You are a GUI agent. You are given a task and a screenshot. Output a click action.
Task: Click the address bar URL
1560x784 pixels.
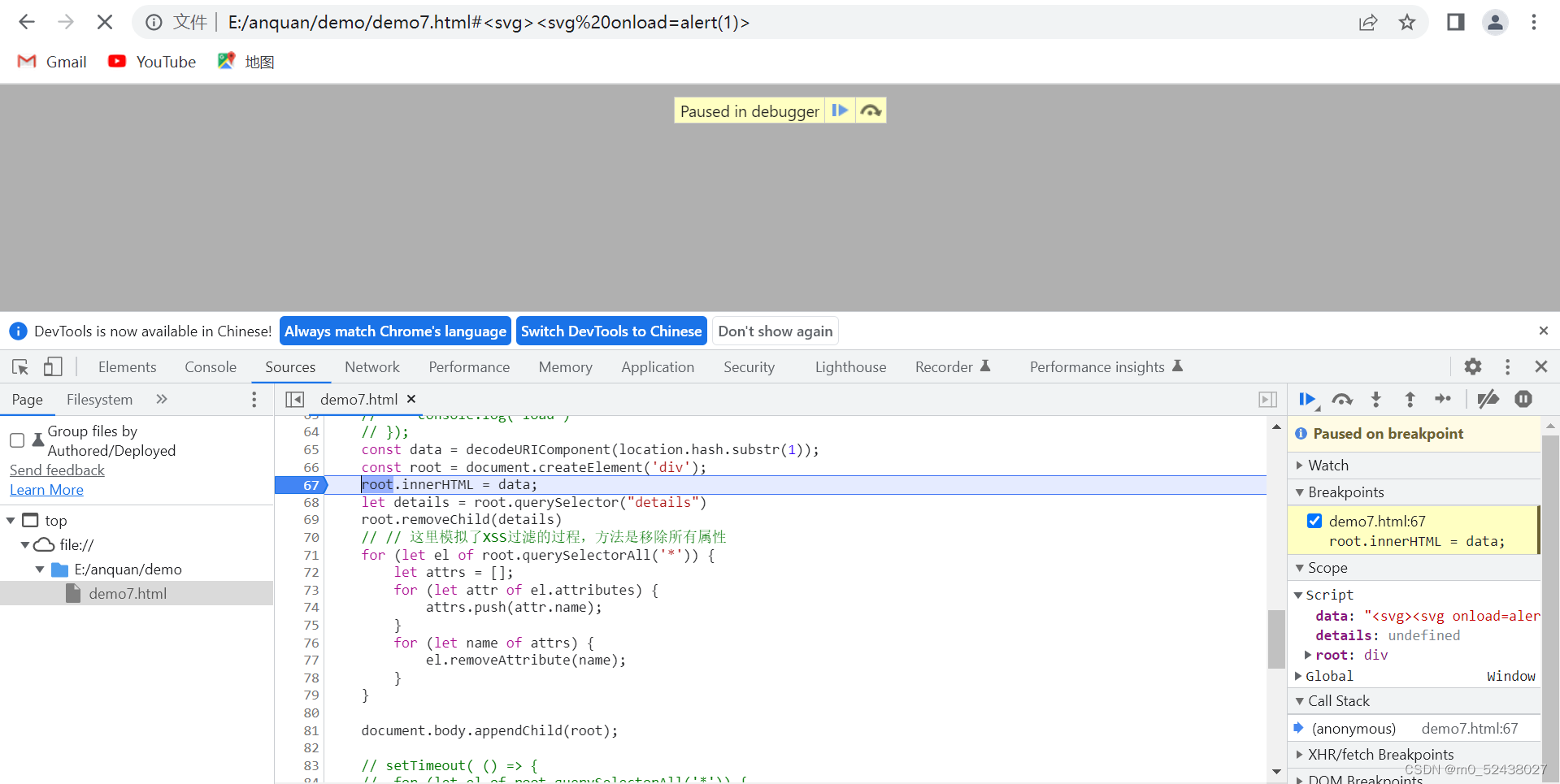point(489,22)
